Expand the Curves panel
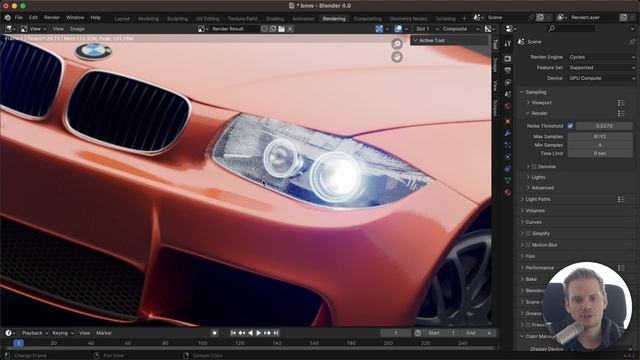640x360 pixels. [533, 222]
